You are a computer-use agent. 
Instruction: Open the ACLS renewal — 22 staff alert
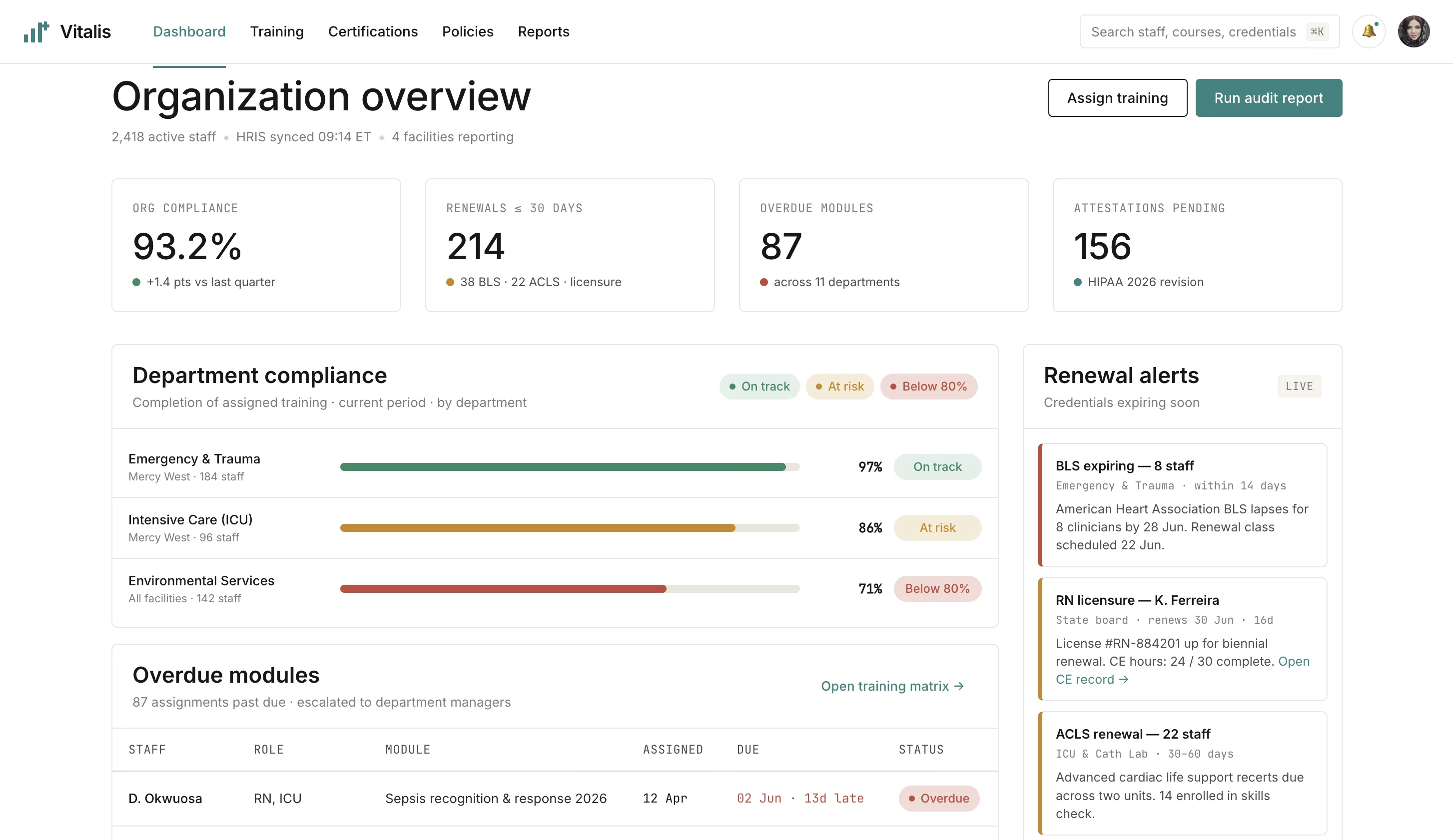coord(1182,774)
